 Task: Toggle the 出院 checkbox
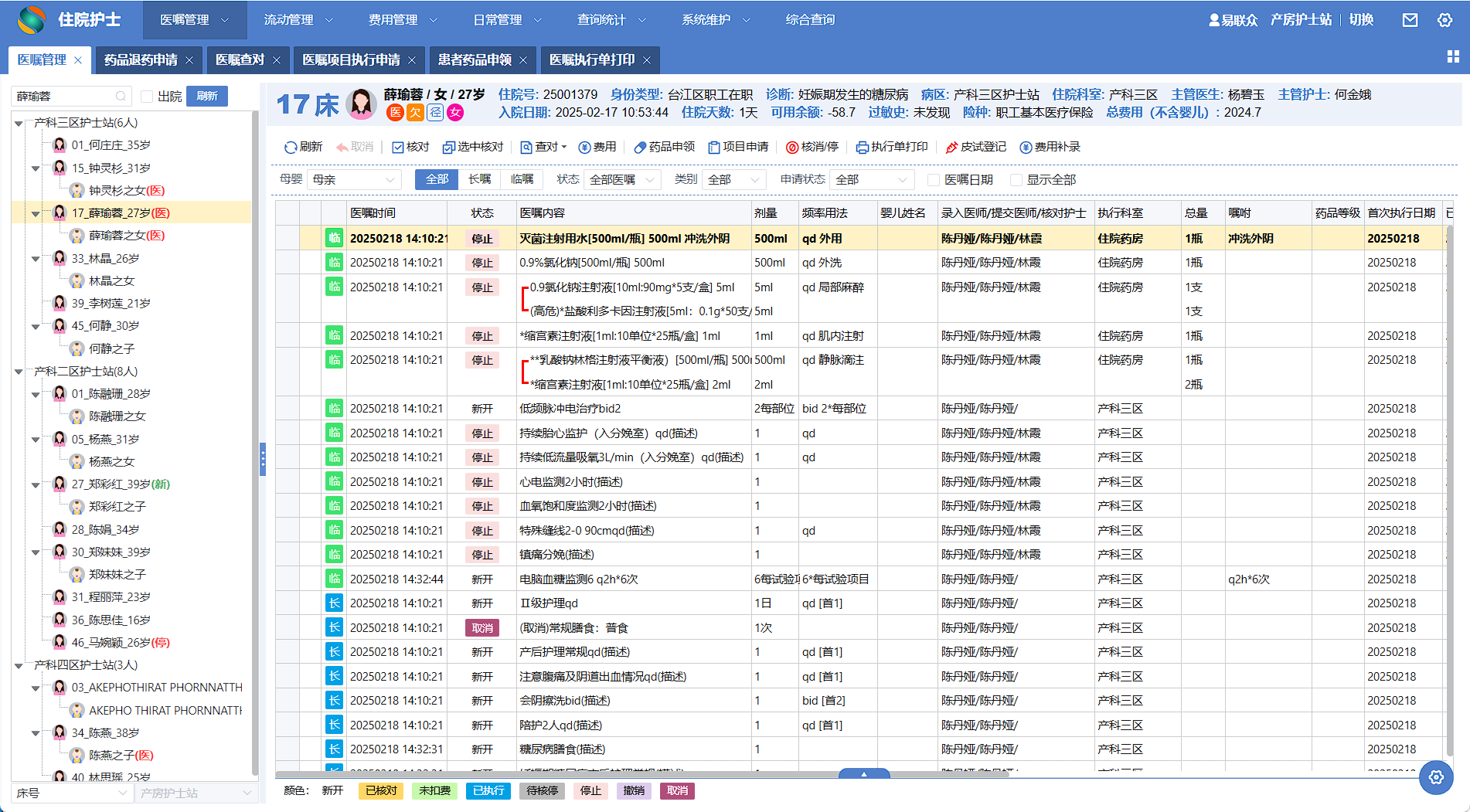(x=147, y=97)
